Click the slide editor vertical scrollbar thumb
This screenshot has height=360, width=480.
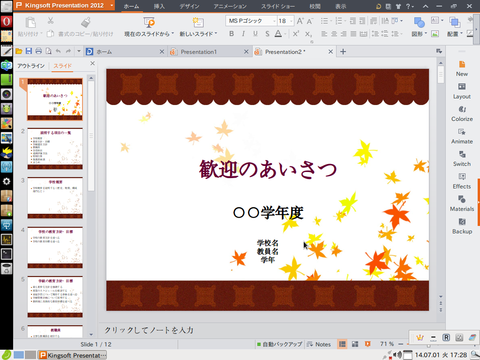point(441,74)
